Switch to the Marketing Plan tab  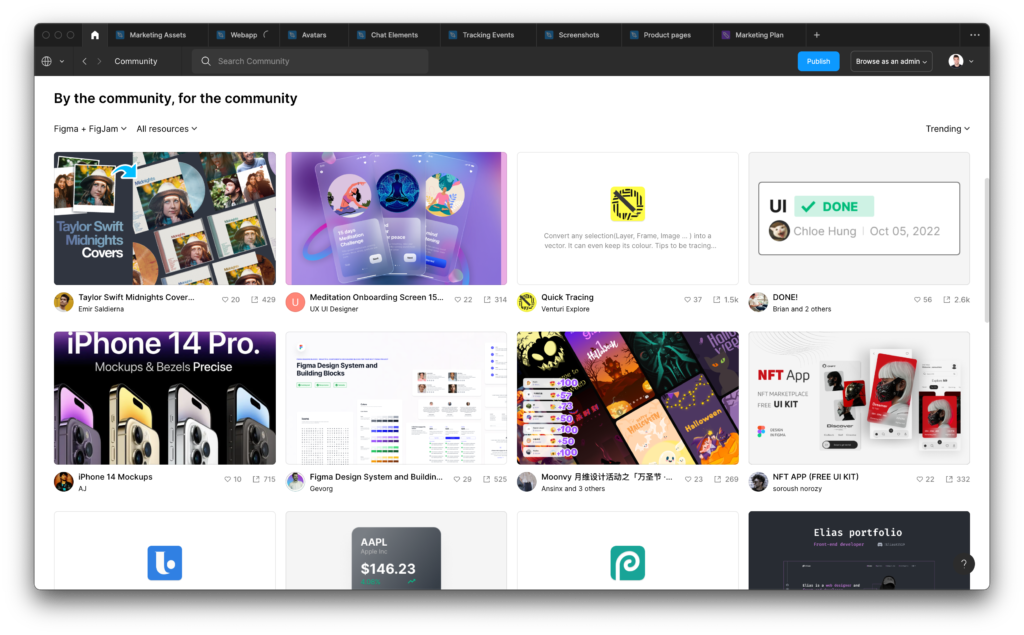click(x=759, y=35)
